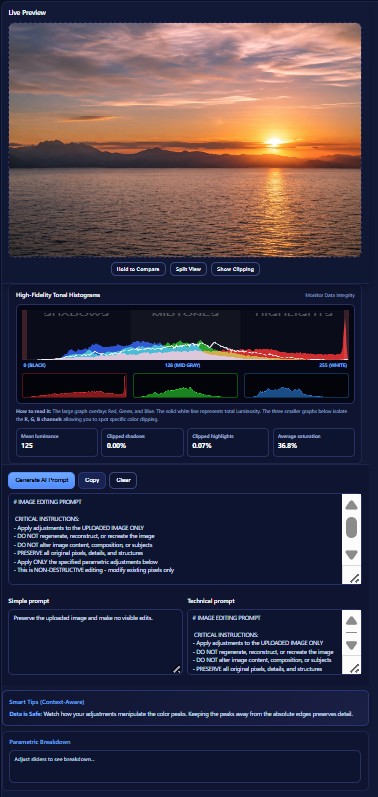Click resize handle of Technical prompt box
378x797 pixels.
[x=355, y=668]
